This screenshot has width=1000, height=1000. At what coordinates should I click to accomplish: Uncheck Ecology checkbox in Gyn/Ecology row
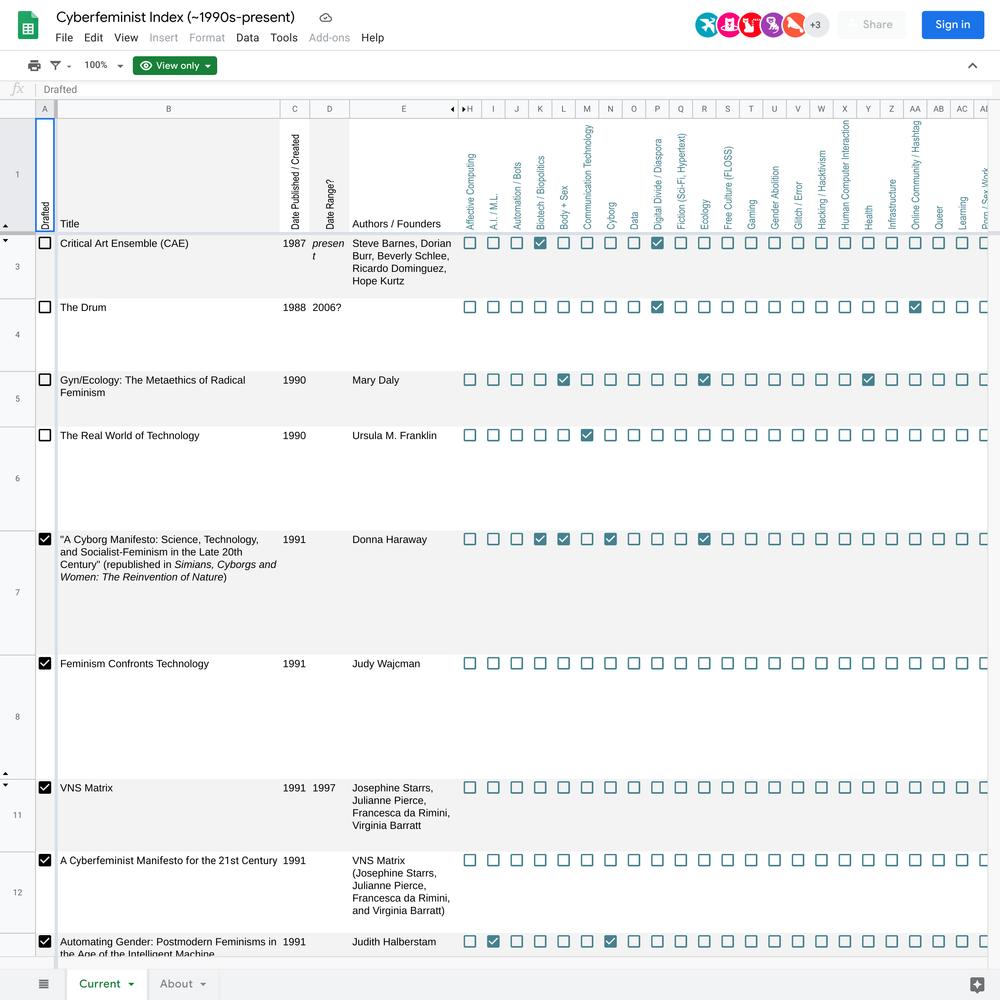(x=704, y=379)
